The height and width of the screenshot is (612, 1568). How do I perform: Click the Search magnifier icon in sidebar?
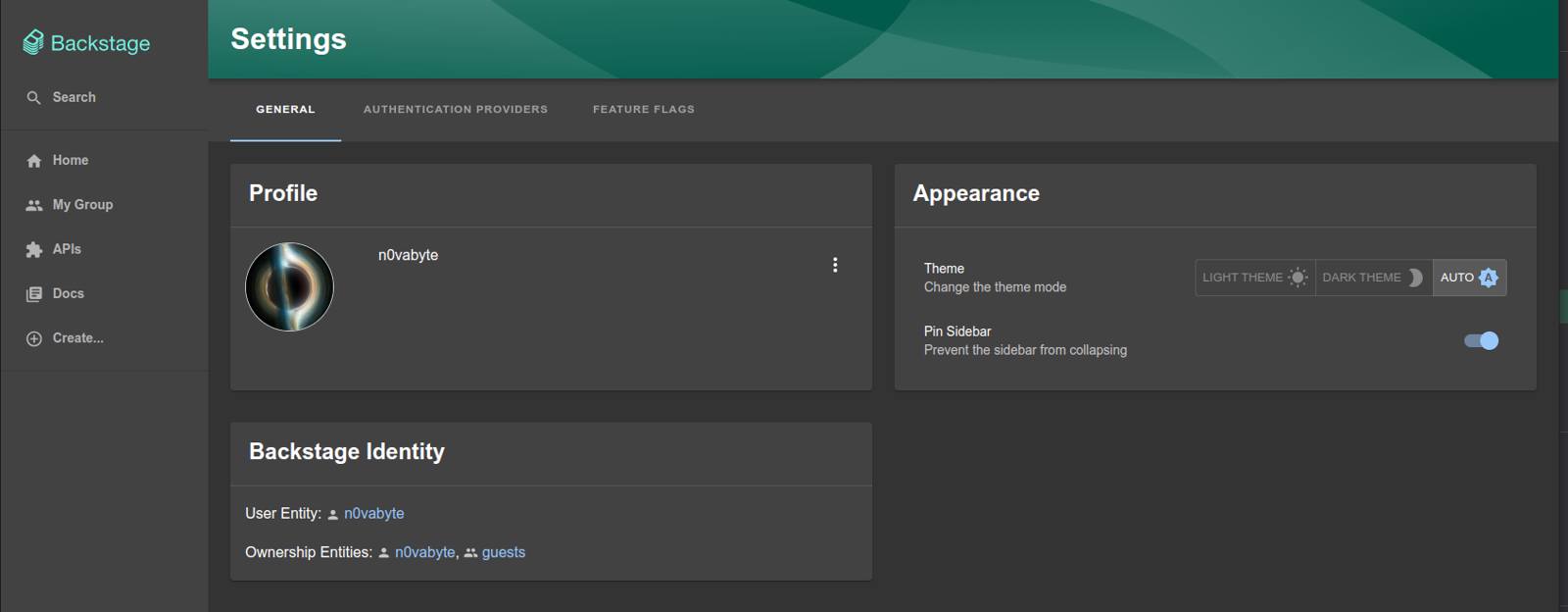click(33, 98)
